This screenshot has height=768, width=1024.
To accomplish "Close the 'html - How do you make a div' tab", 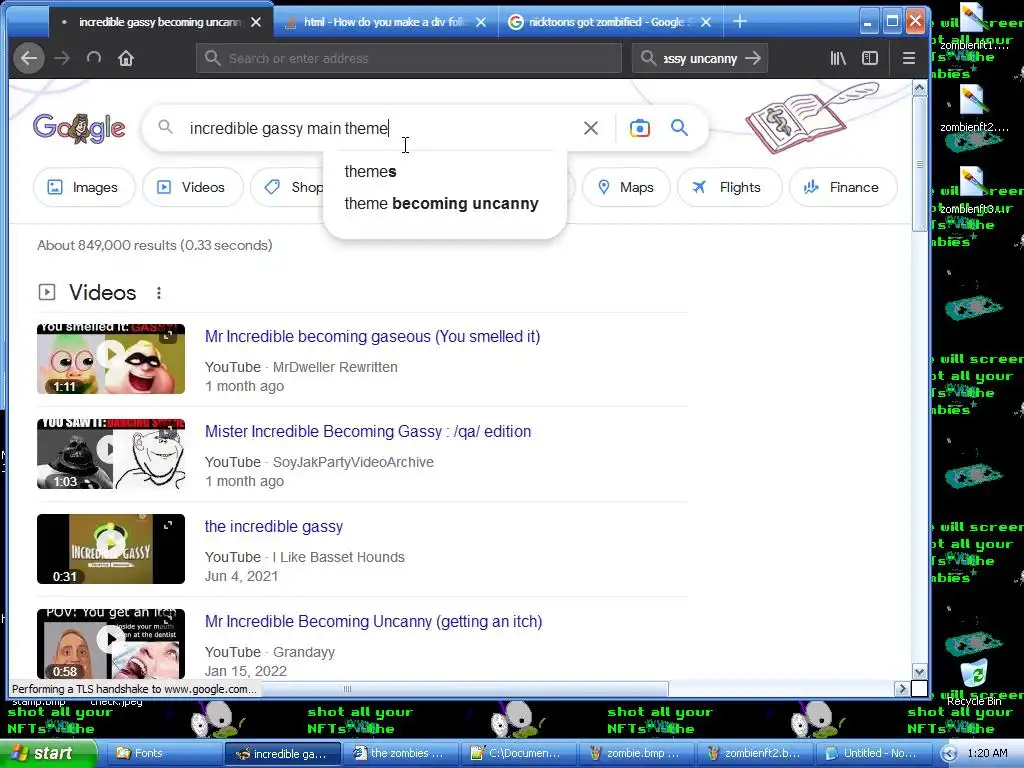I will 481,22.
